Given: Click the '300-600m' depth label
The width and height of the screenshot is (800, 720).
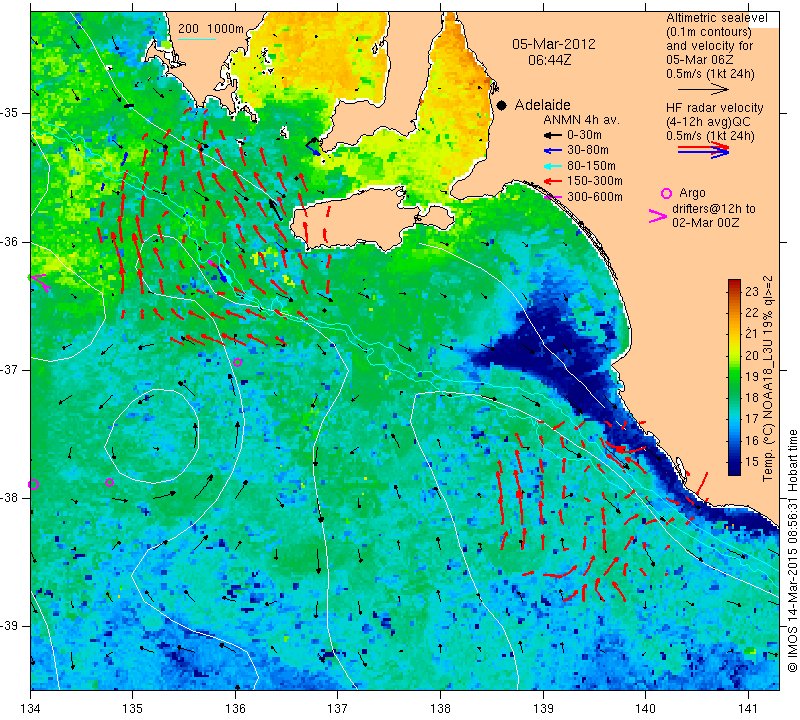Looking at the screenshot, I should tap(594, 197).
